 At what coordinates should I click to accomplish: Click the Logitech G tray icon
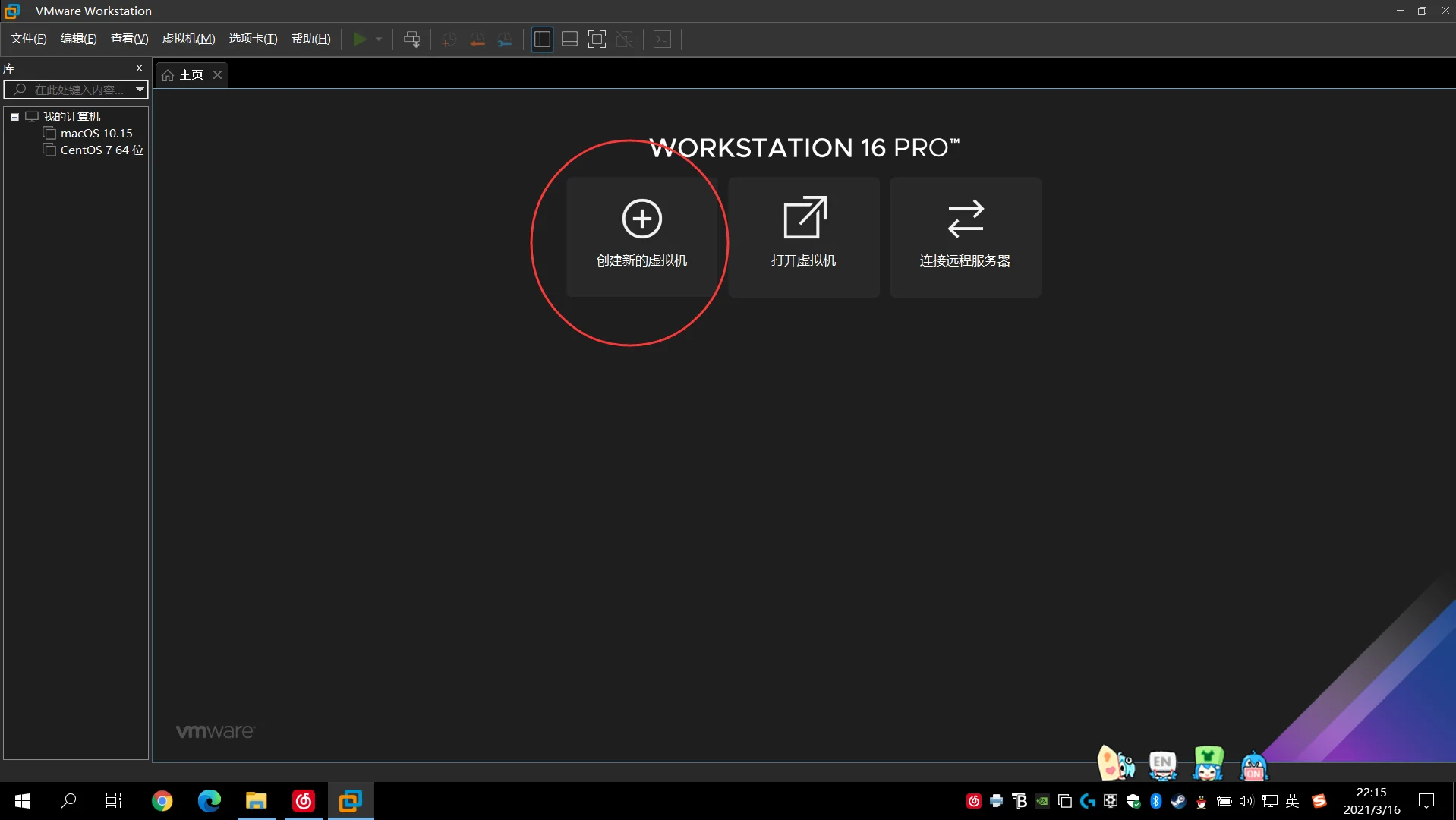[1088, 801]
